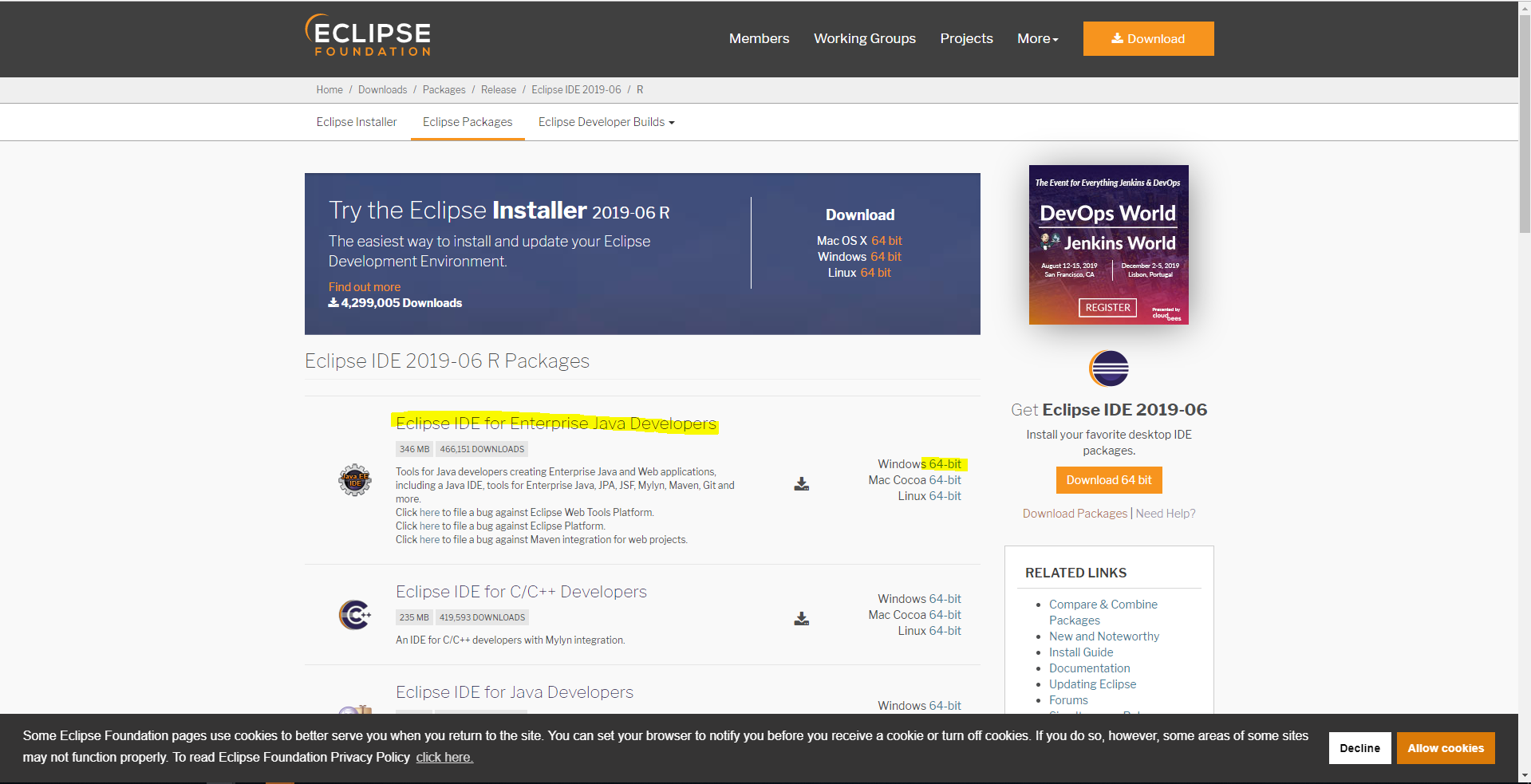The height and width of the screenshot is (784, 1531).
Task: Open New and Noteworthy link
Action: tap(1104, 636)
